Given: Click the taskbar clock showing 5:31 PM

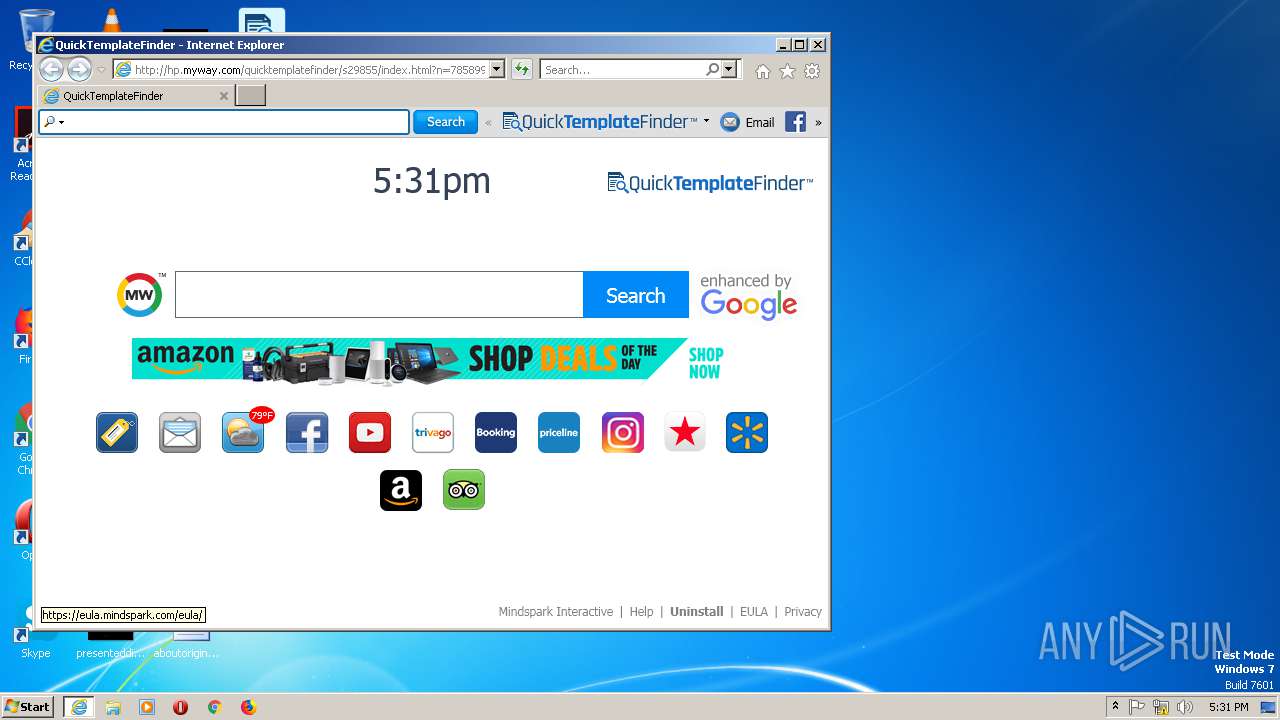Looking at the screenshot, I should tap(1229, 707).
